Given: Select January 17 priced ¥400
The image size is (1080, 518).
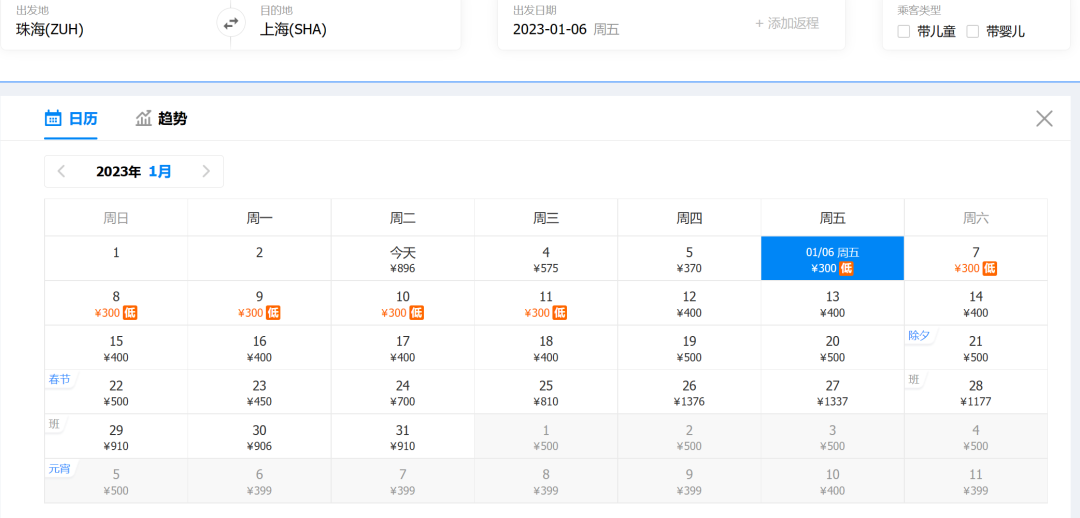Looking at the screenshot, I should pos(402,348).
